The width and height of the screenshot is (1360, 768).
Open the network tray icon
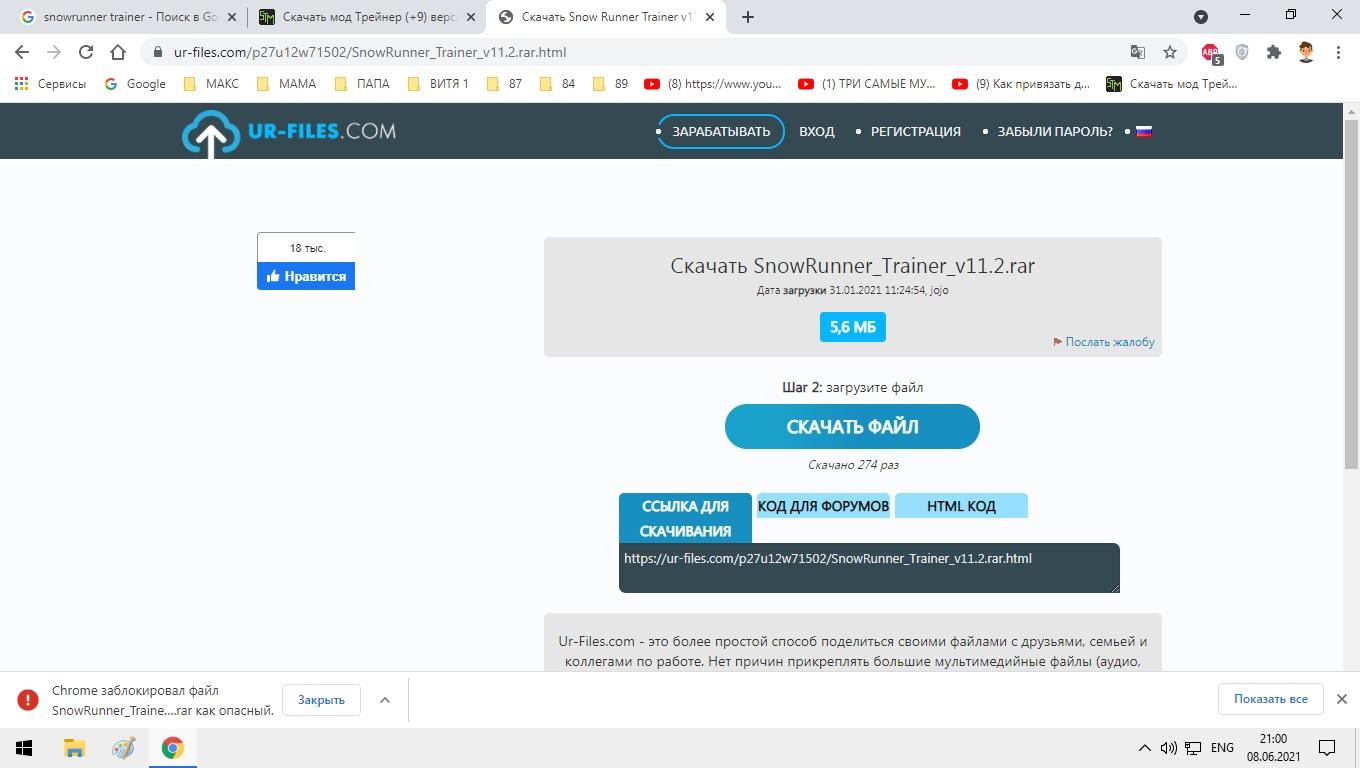tap(1193, 748)
